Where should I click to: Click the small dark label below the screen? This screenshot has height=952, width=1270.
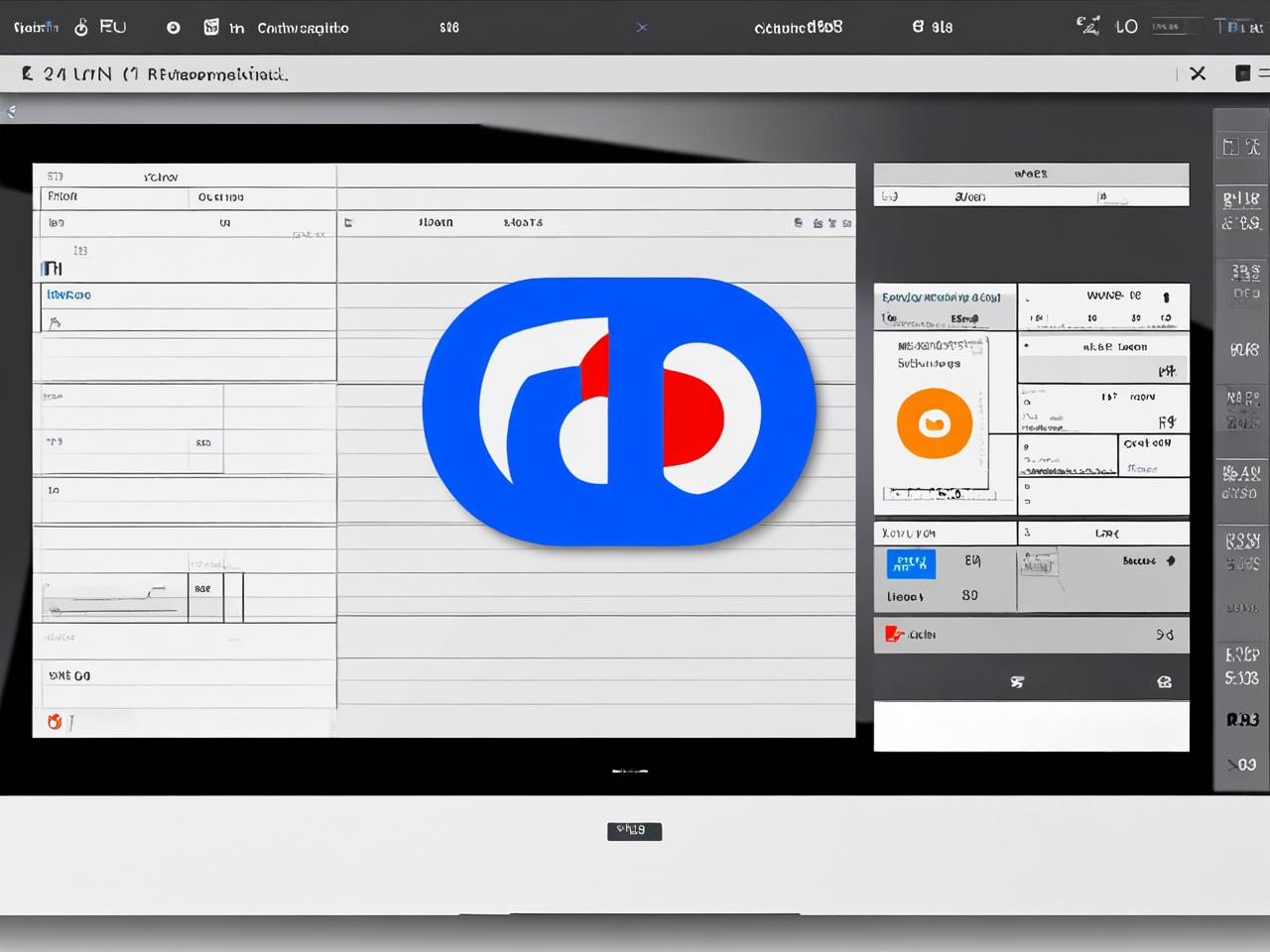click(x=634, y=830)
